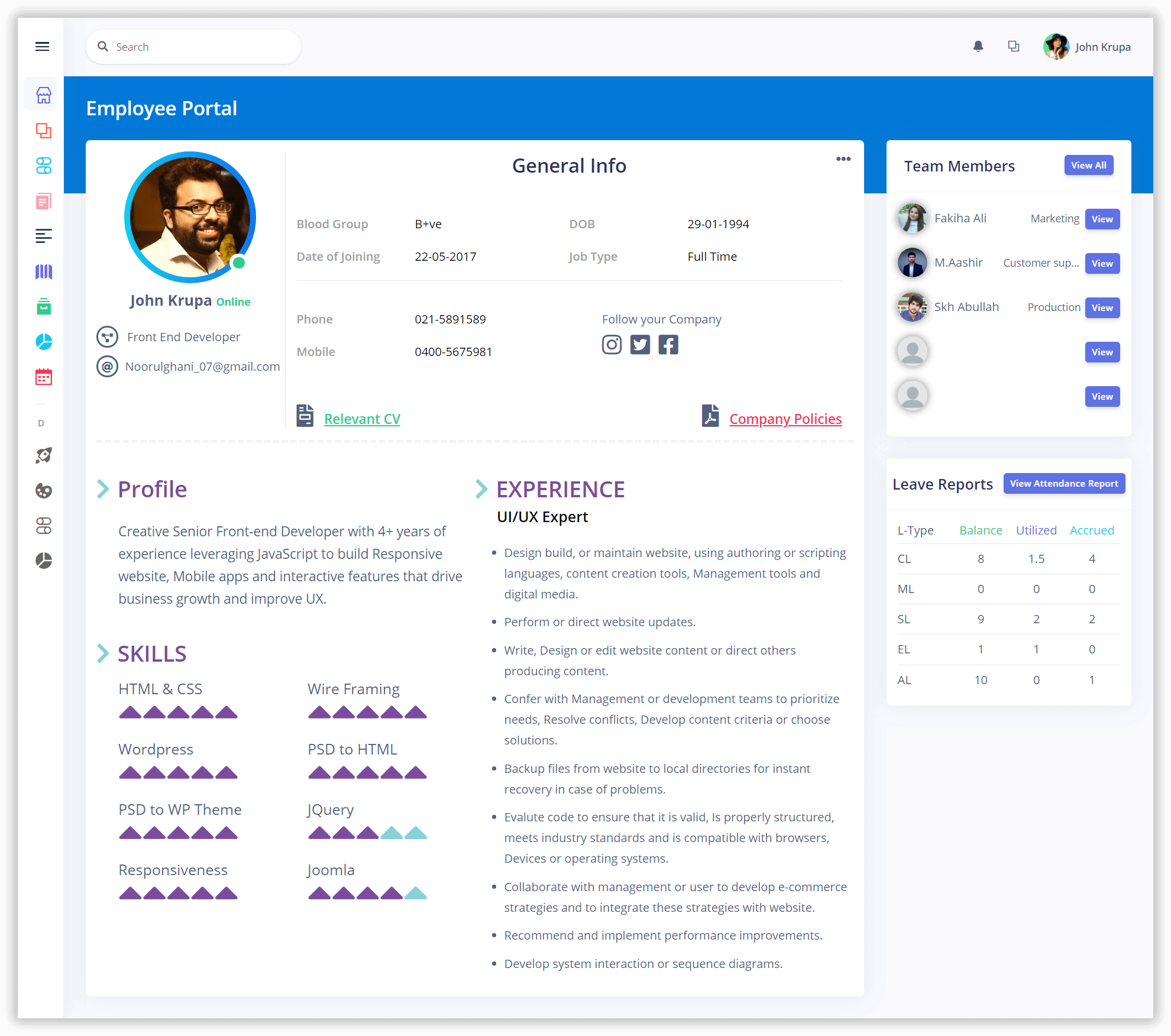Click the Noorulghani_07@gmail.com email address

point(202,367)
